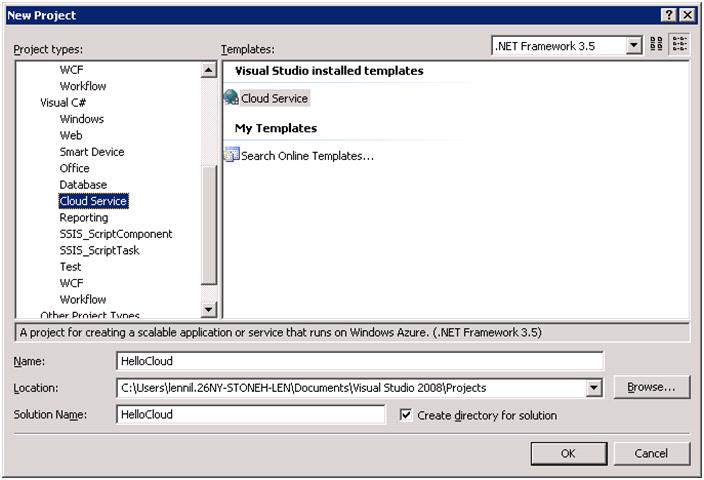Click the Cancel button
The image size is (704, 480).
point(651,454)
